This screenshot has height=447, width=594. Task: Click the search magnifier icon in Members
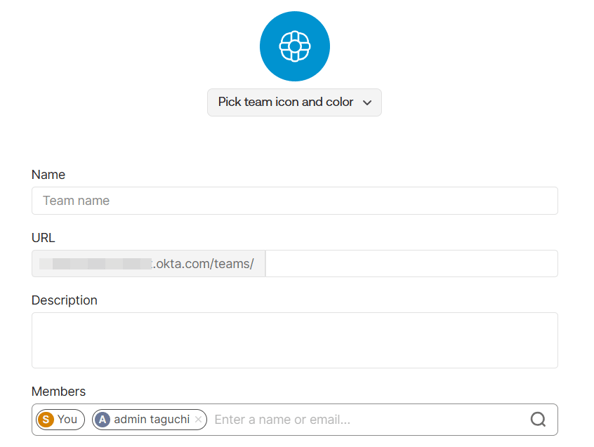click(538, 419)
